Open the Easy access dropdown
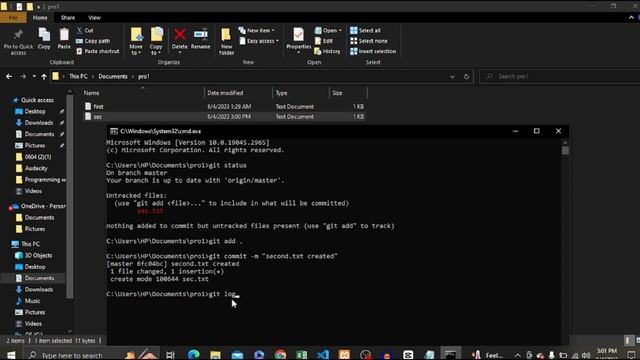This screenshot has width=640, height=360. [x=259, y=41]
